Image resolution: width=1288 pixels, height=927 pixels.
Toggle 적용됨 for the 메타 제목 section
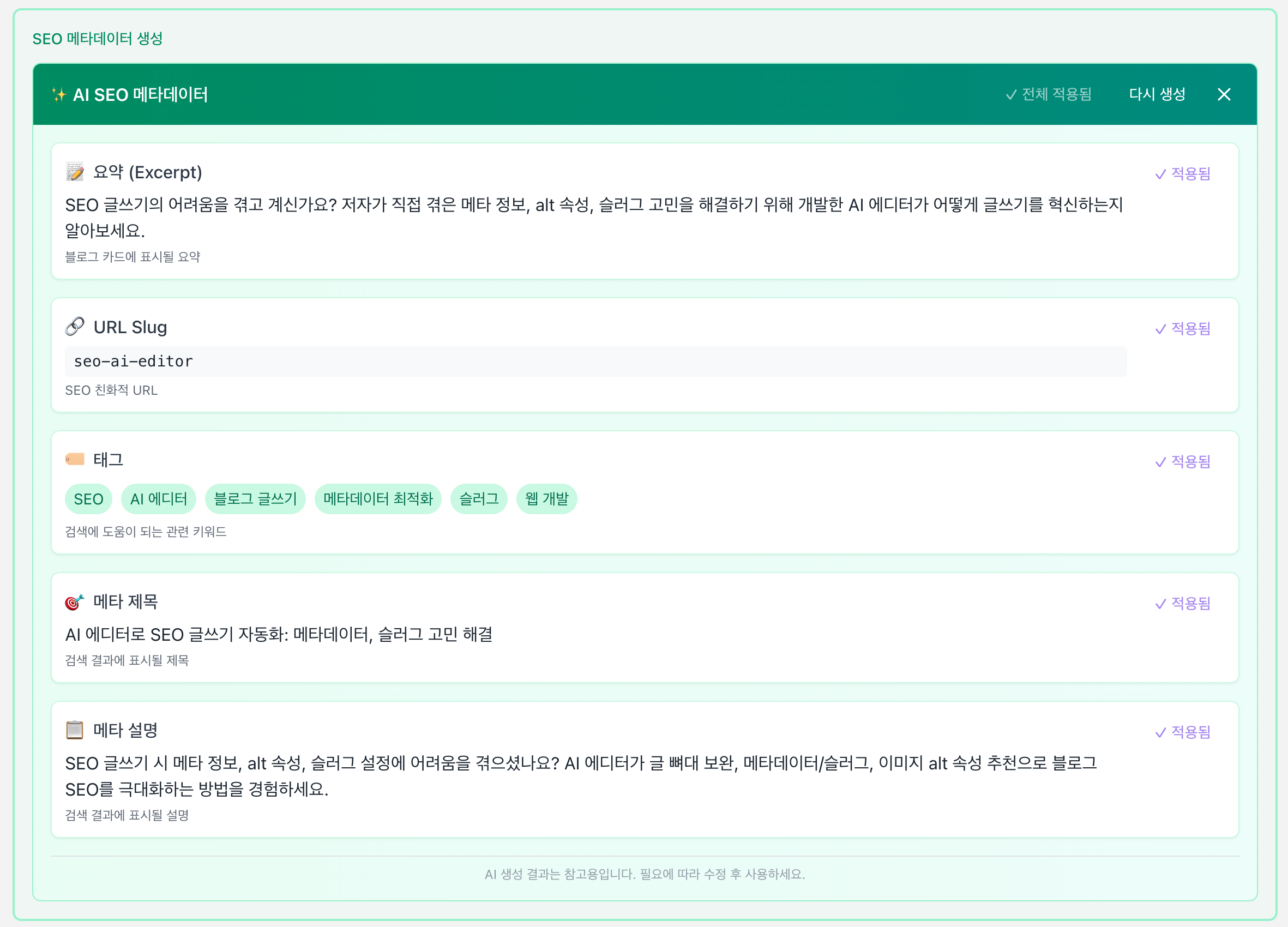point(1183,603)
